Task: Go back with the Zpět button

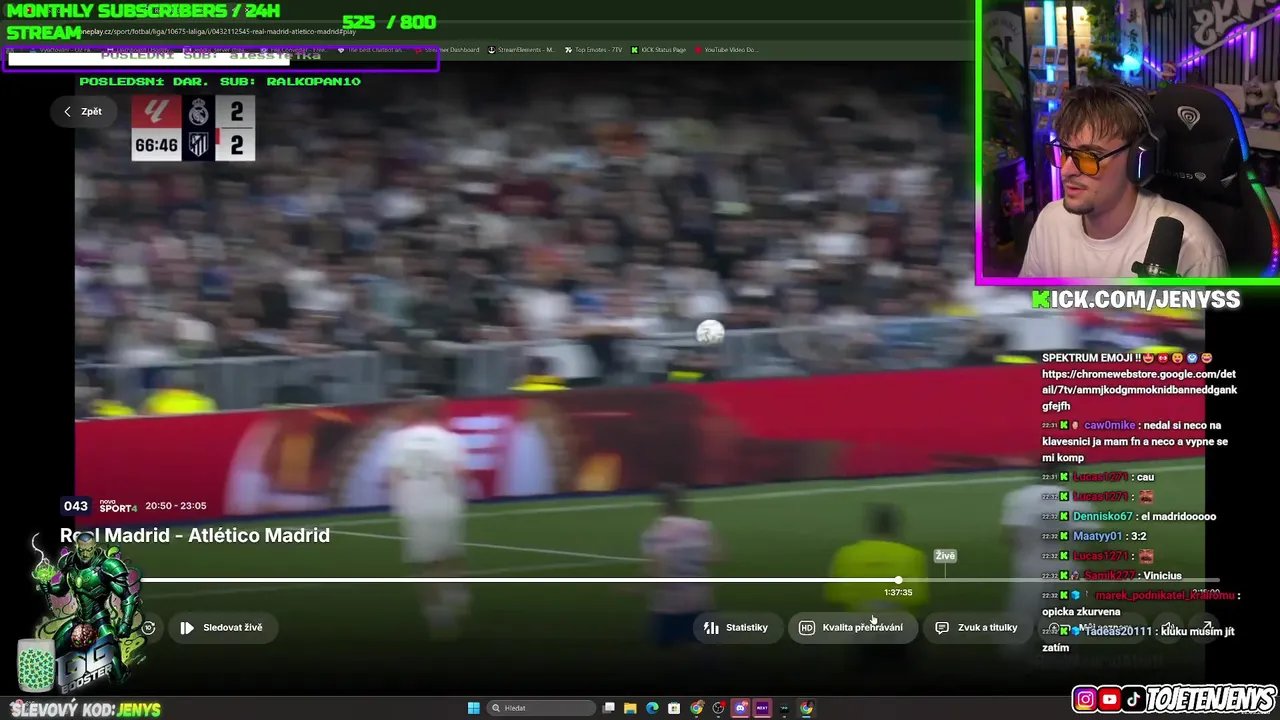Action: 83,111
